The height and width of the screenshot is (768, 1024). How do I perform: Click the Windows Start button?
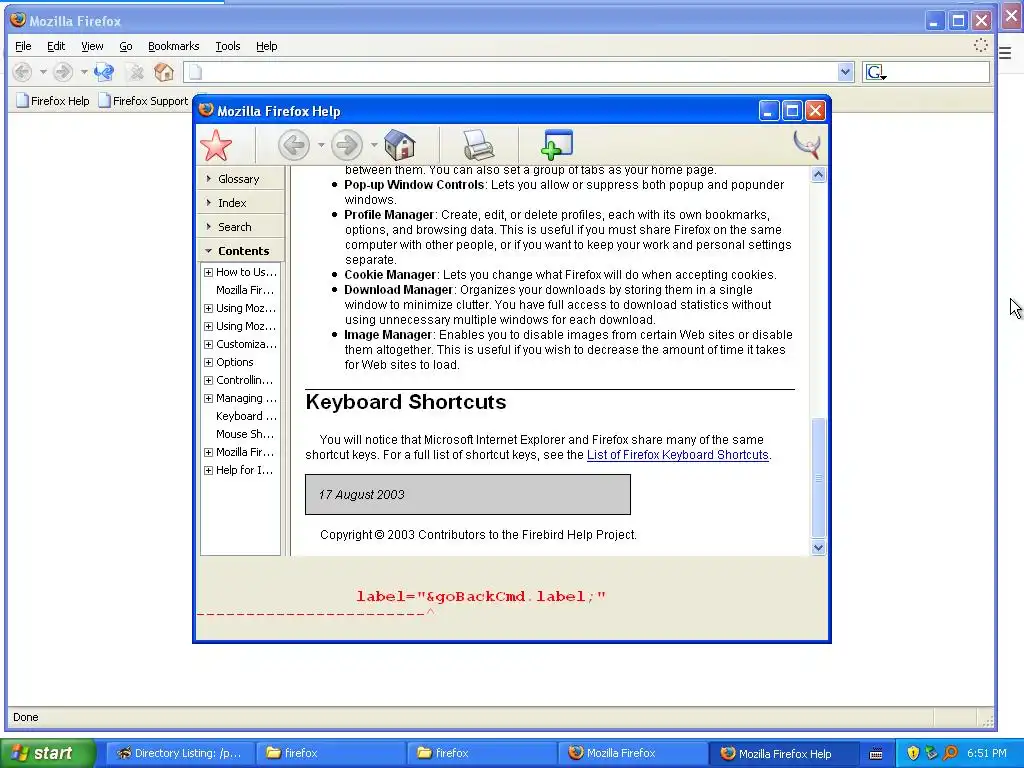point(48,753)
